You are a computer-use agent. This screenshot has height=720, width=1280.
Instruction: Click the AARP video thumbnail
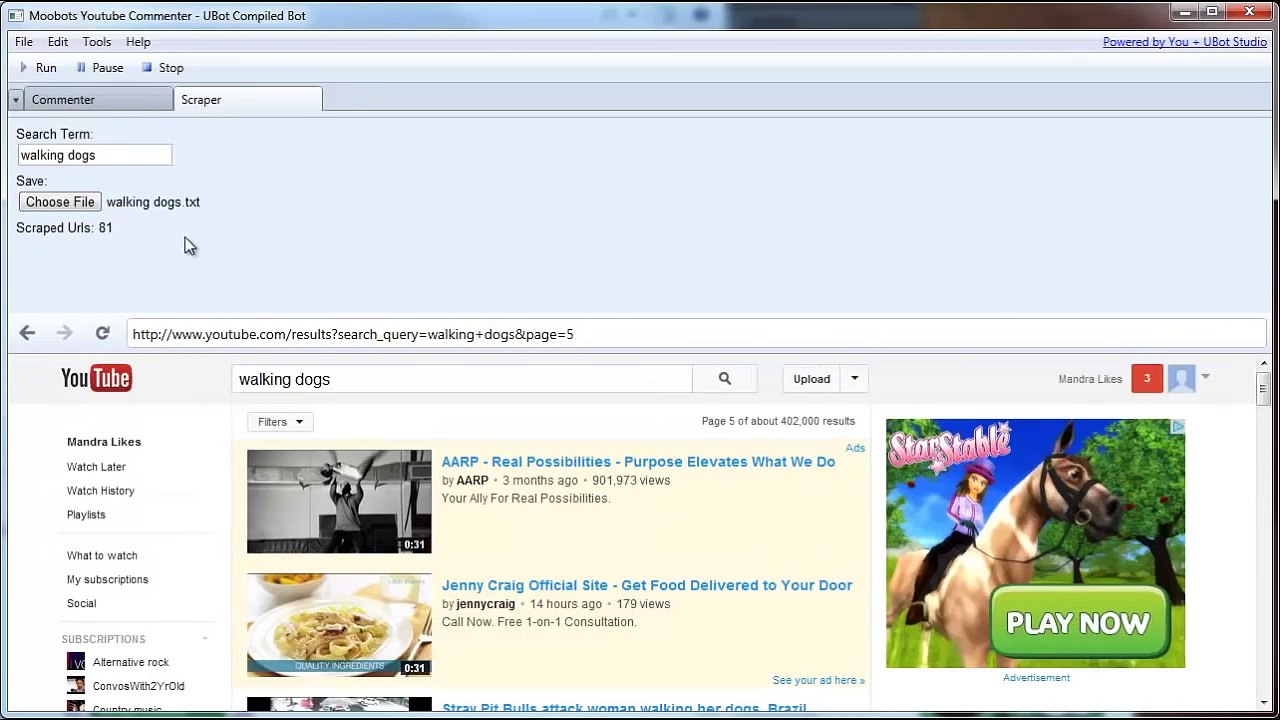(339, 501)
